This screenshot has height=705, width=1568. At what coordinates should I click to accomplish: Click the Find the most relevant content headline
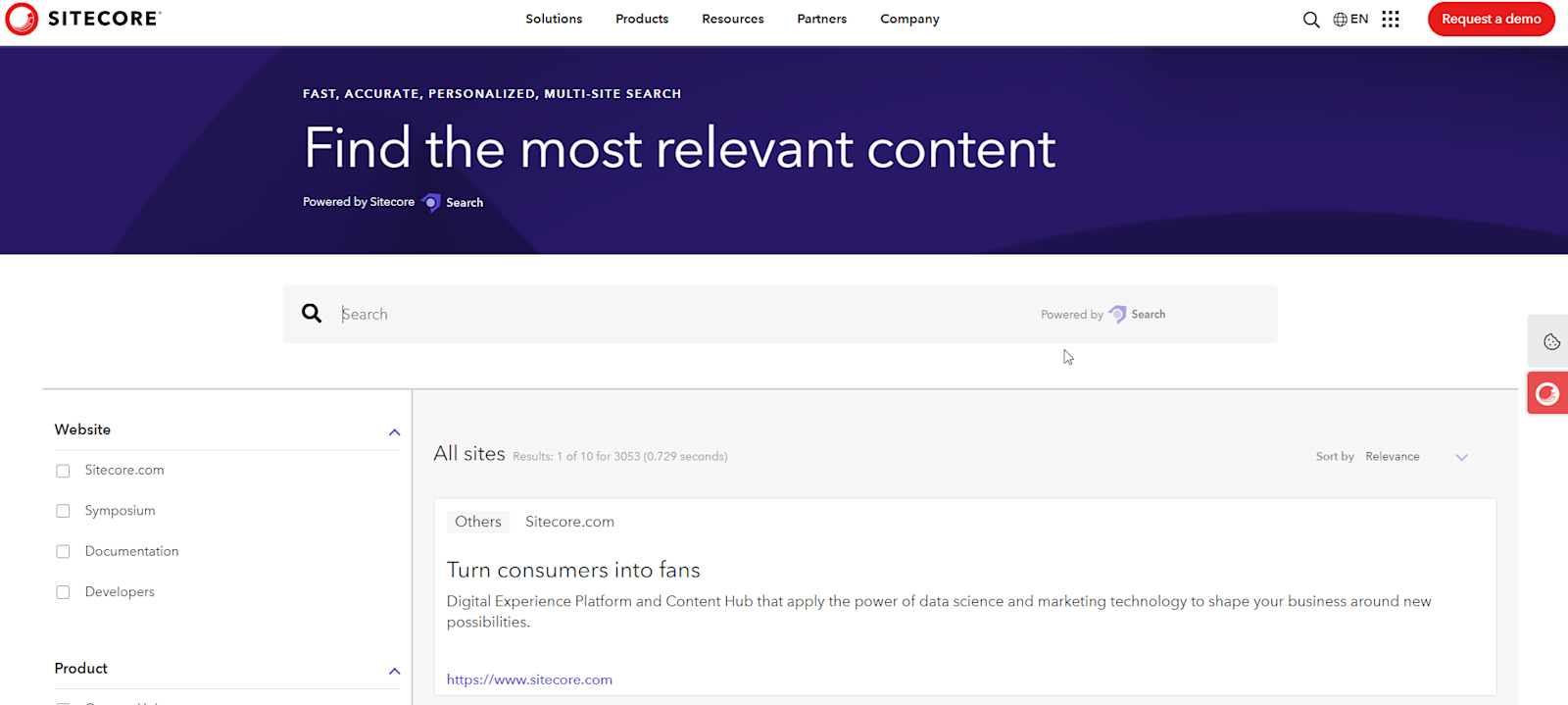680,148
